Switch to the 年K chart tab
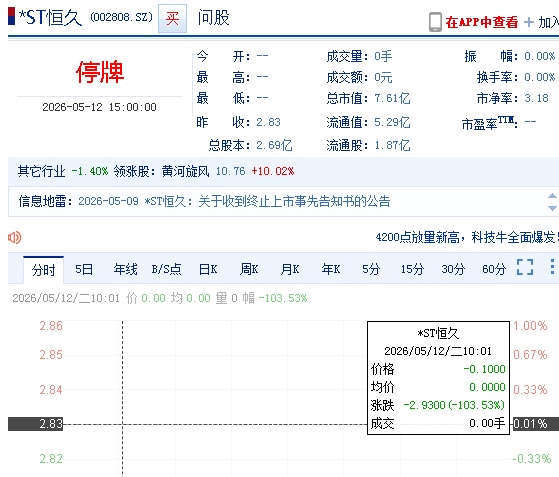 (x=331, y=269)
